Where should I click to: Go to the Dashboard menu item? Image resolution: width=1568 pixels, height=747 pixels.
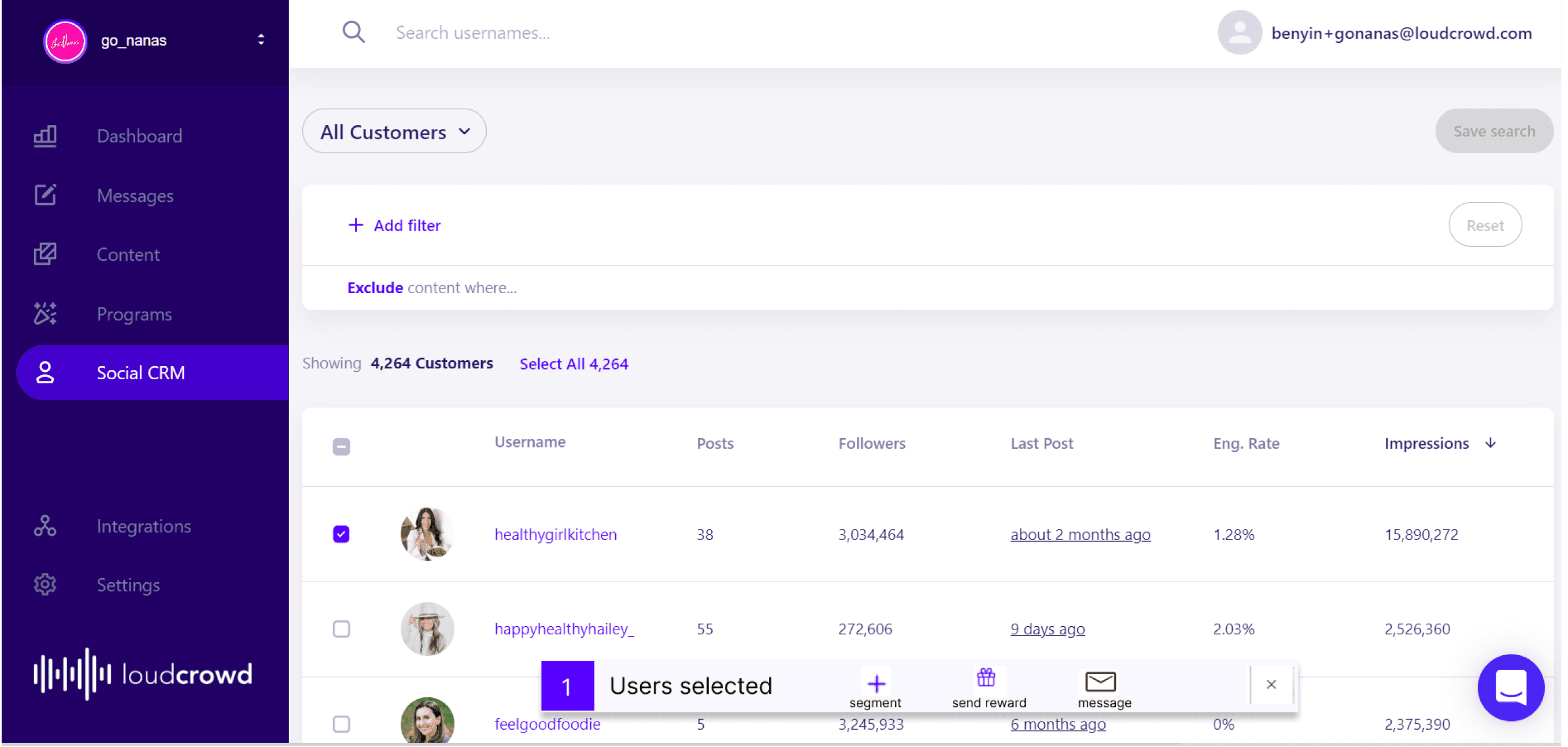point(139,136)
